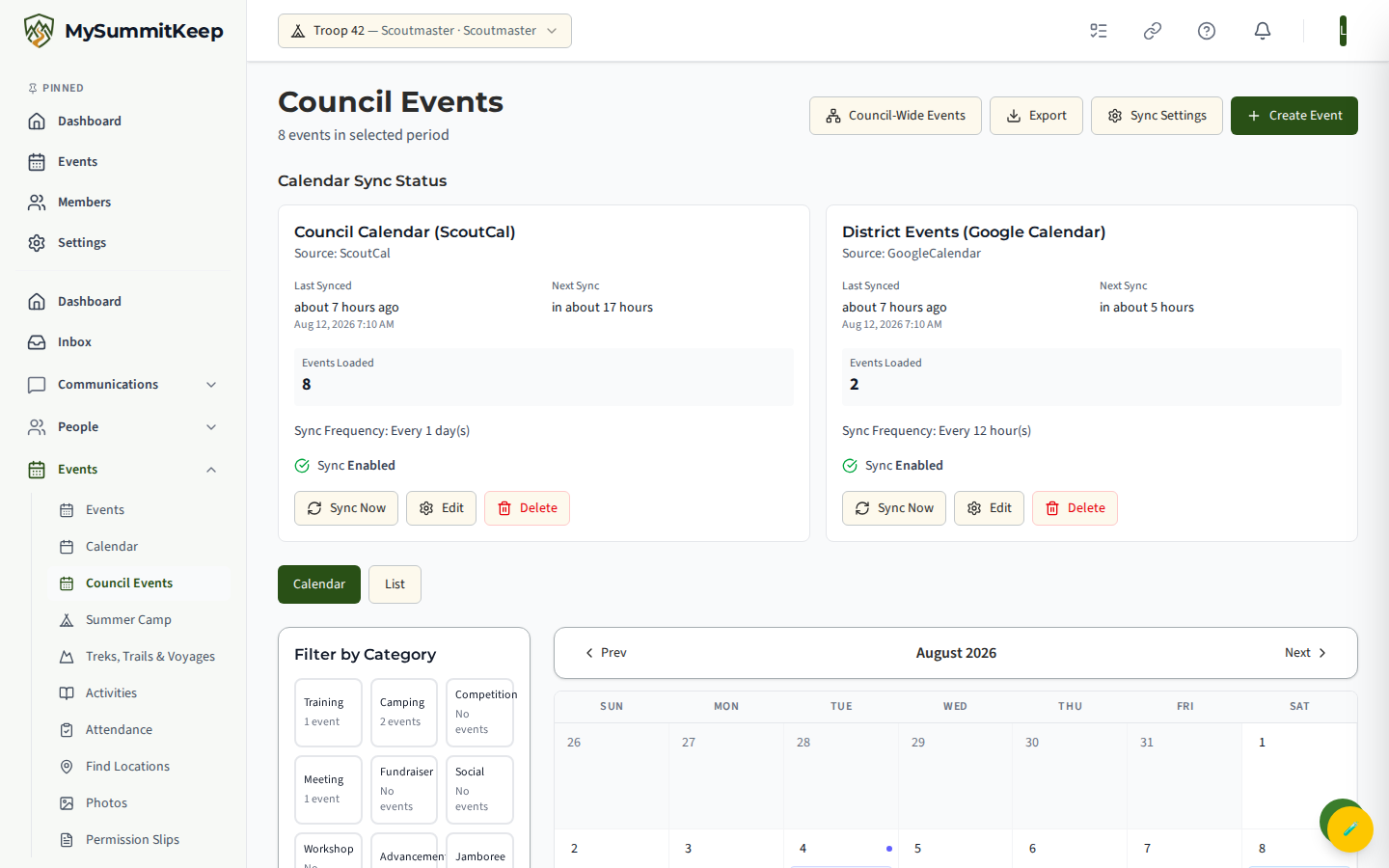Go to pinned Members page
Image resolution: width=1389 pixels, height=868 pixels.
[123, 203]
